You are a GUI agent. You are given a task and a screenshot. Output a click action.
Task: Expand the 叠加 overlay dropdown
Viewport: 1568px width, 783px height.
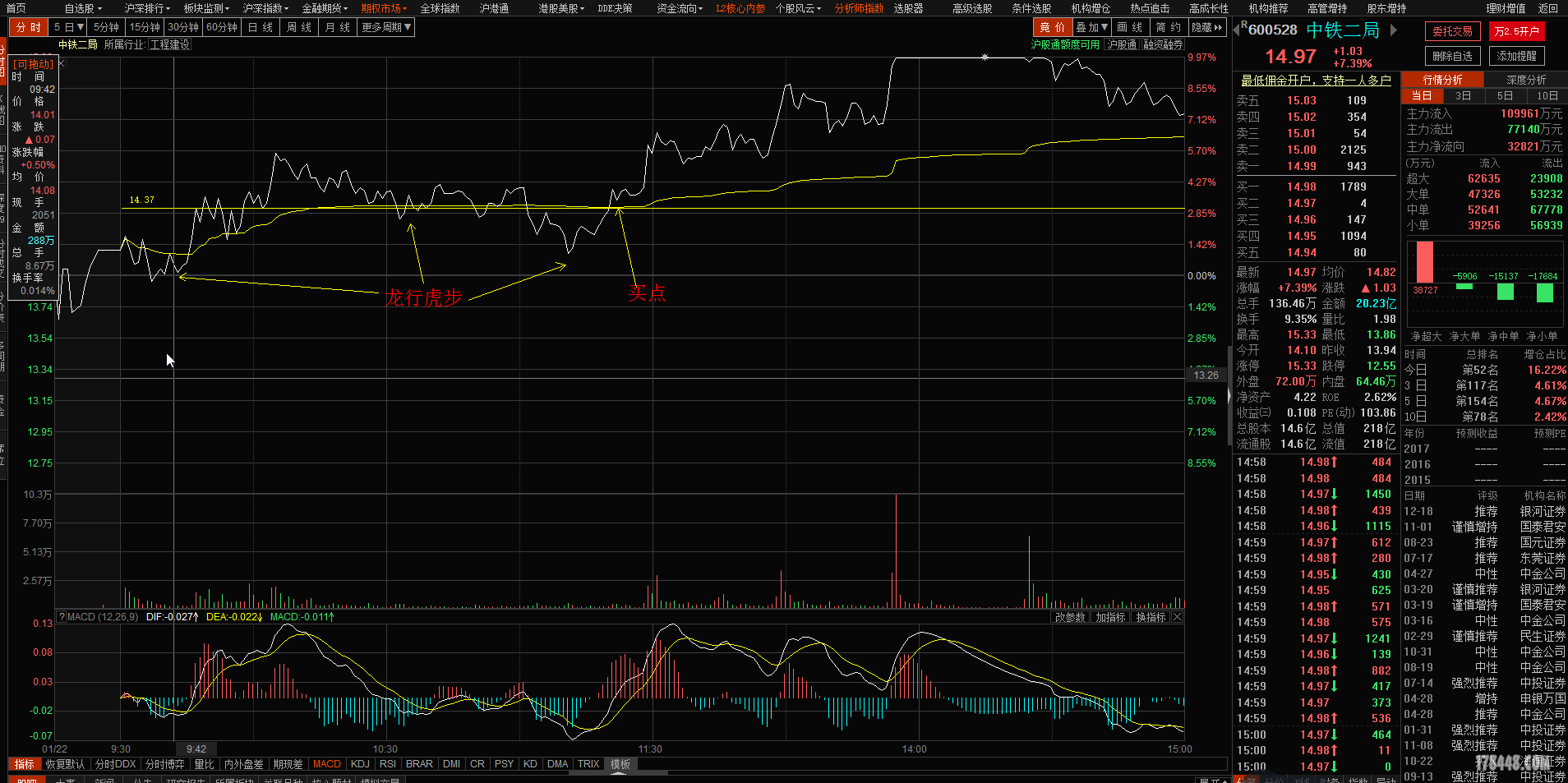pos(1092,27)
